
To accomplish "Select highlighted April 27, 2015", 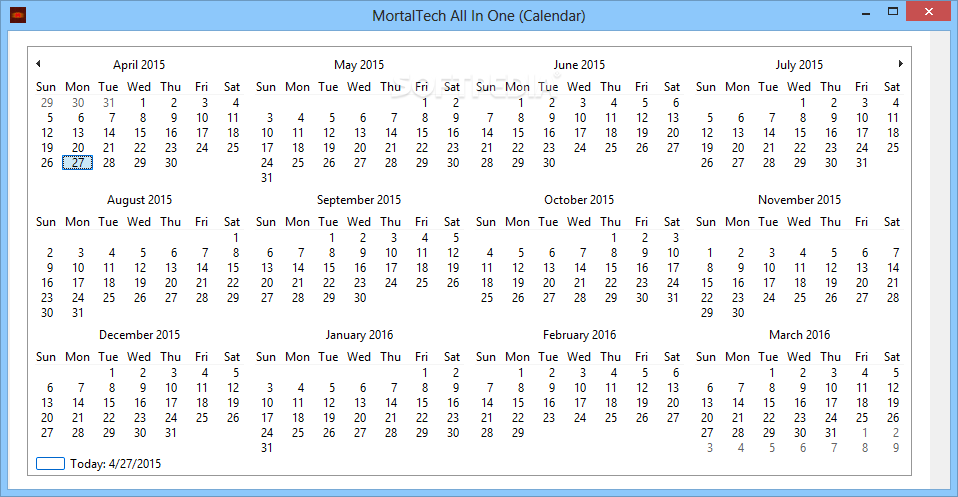I will pos(78,163).
